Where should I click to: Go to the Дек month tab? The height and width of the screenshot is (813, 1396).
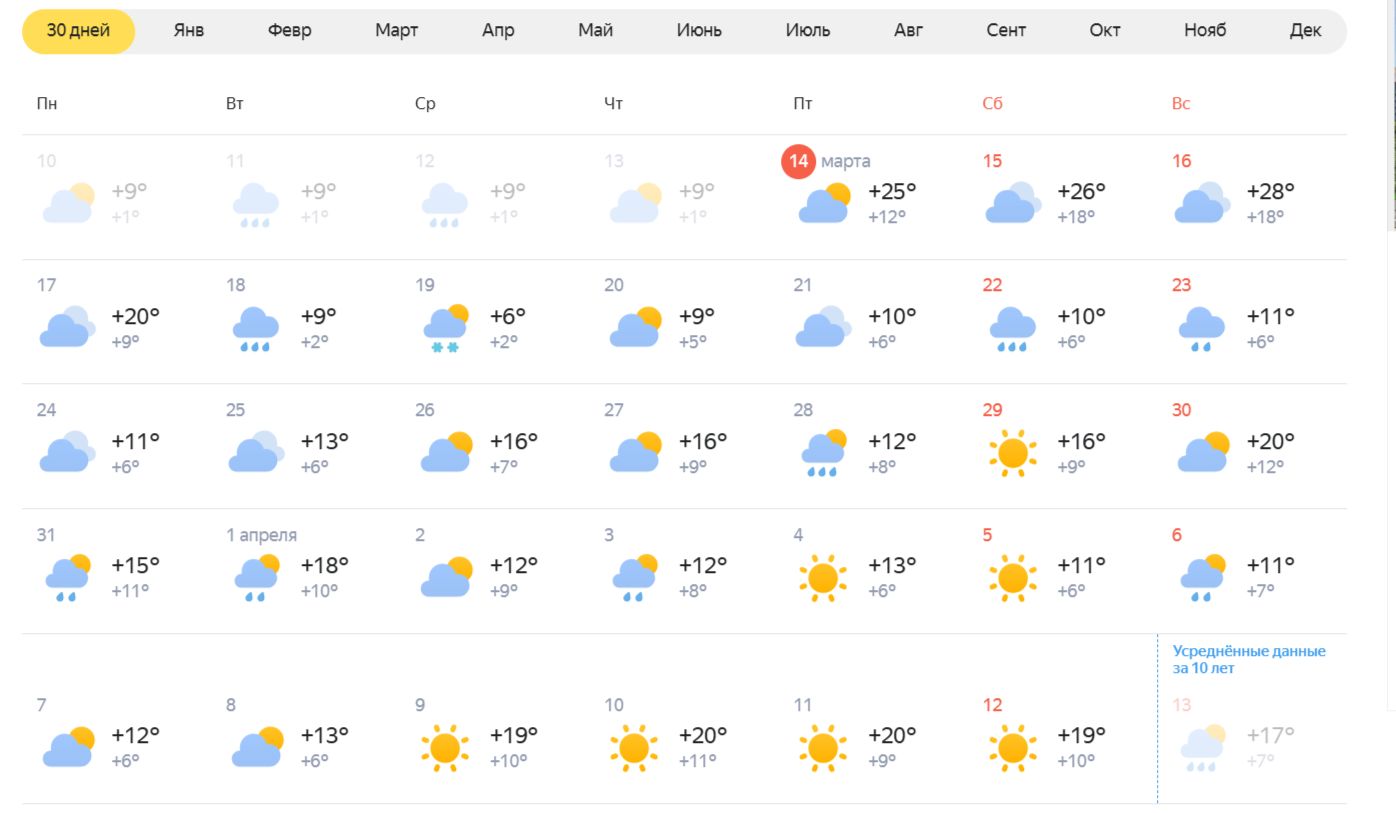1305,30
